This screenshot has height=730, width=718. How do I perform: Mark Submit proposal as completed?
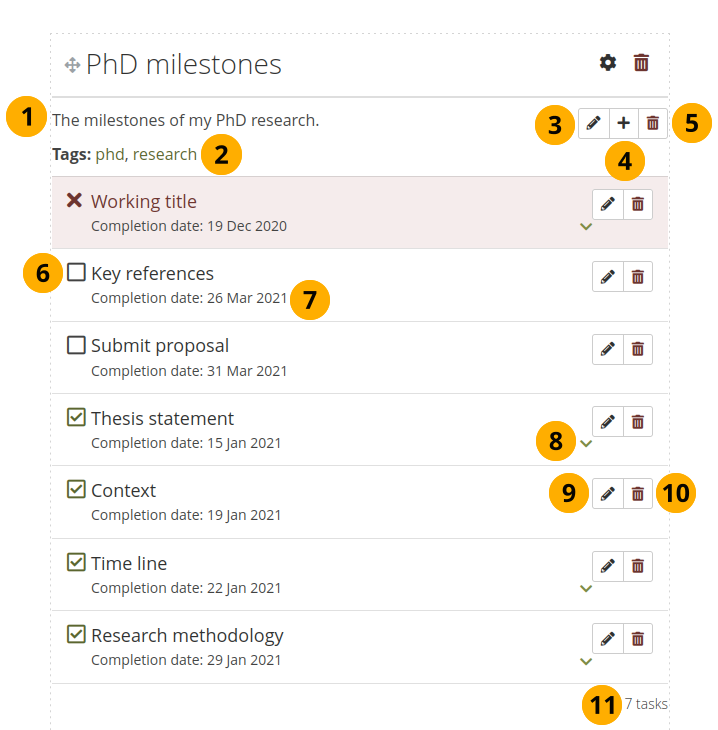(x=76, y=345)
